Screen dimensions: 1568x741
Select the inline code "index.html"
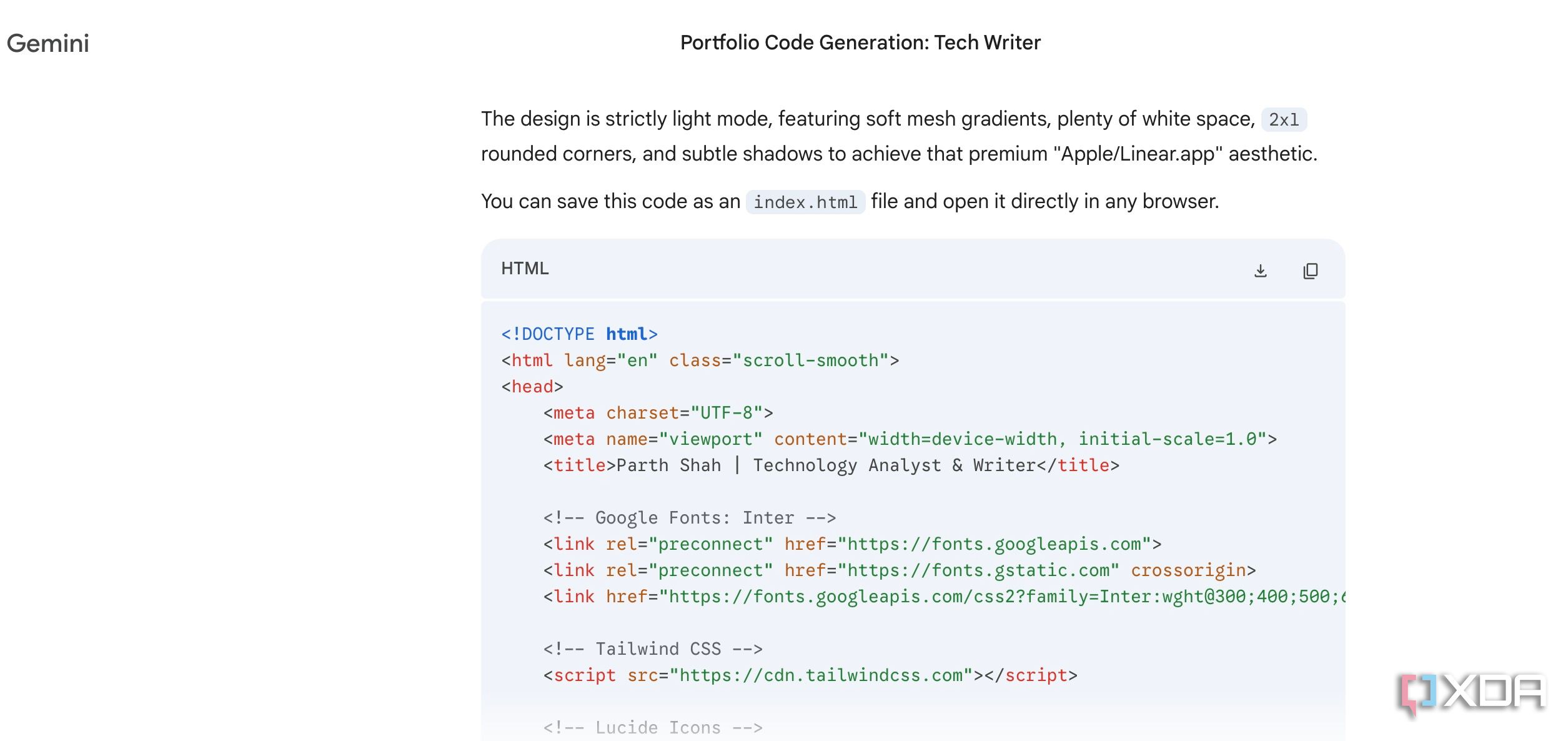[805, 202]
